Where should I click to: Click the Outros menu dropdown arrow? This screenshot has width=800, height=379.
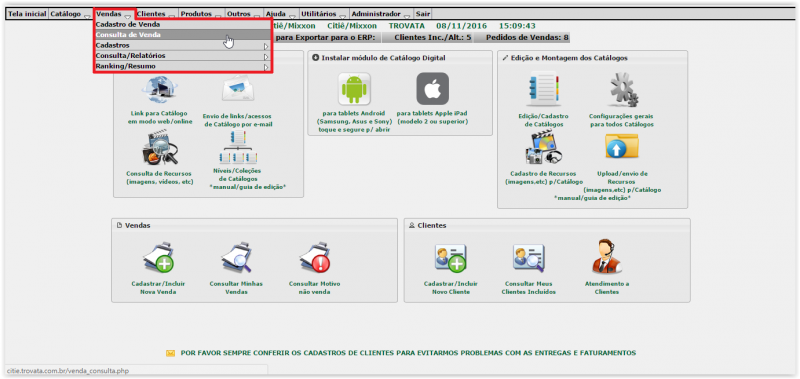click(257, 17)
